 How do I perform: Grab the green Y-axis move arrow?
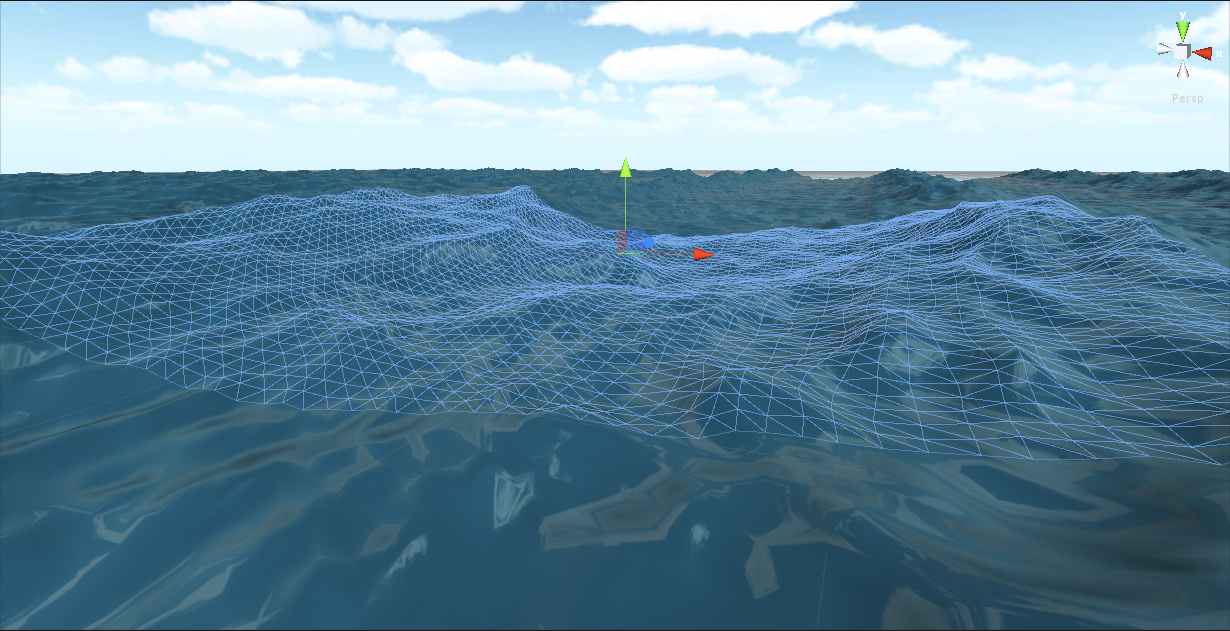tap(625, 168)
